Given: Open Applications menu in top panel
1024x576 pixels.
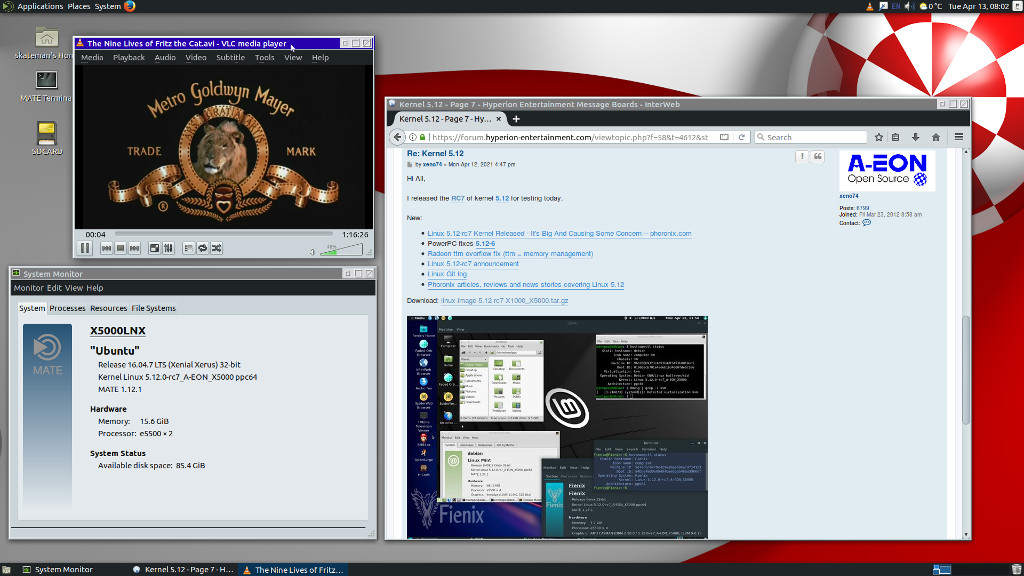Looking at the screenshot, I should pos(40,6).
